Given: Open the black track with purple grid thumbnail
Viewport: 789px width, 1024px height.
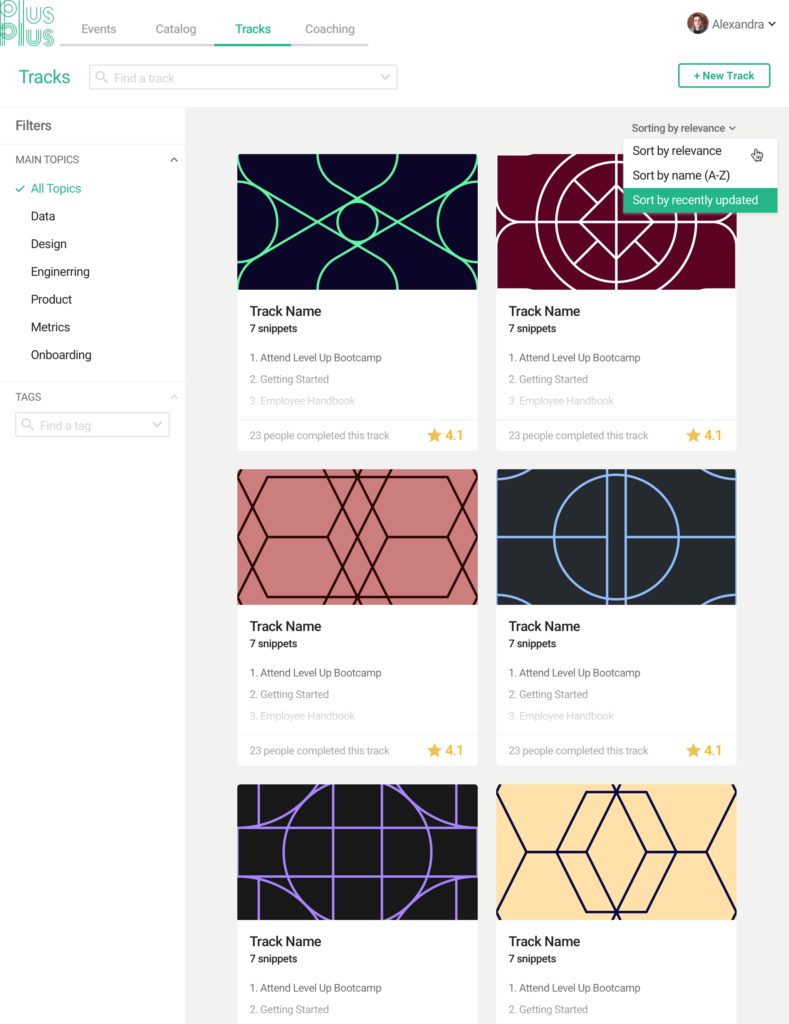Looking at the screenshot, I should [357, 852].
